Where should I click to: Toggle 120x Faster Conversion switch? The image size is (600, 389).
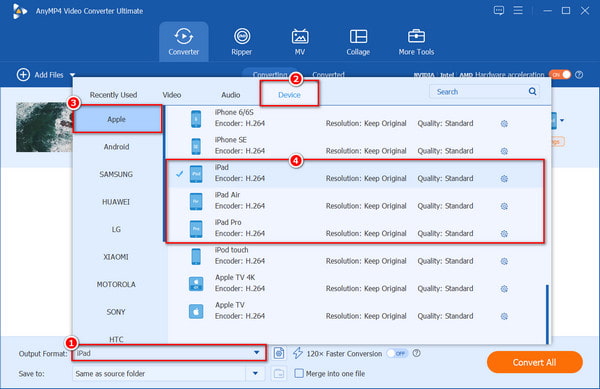(x=397, y=353)
